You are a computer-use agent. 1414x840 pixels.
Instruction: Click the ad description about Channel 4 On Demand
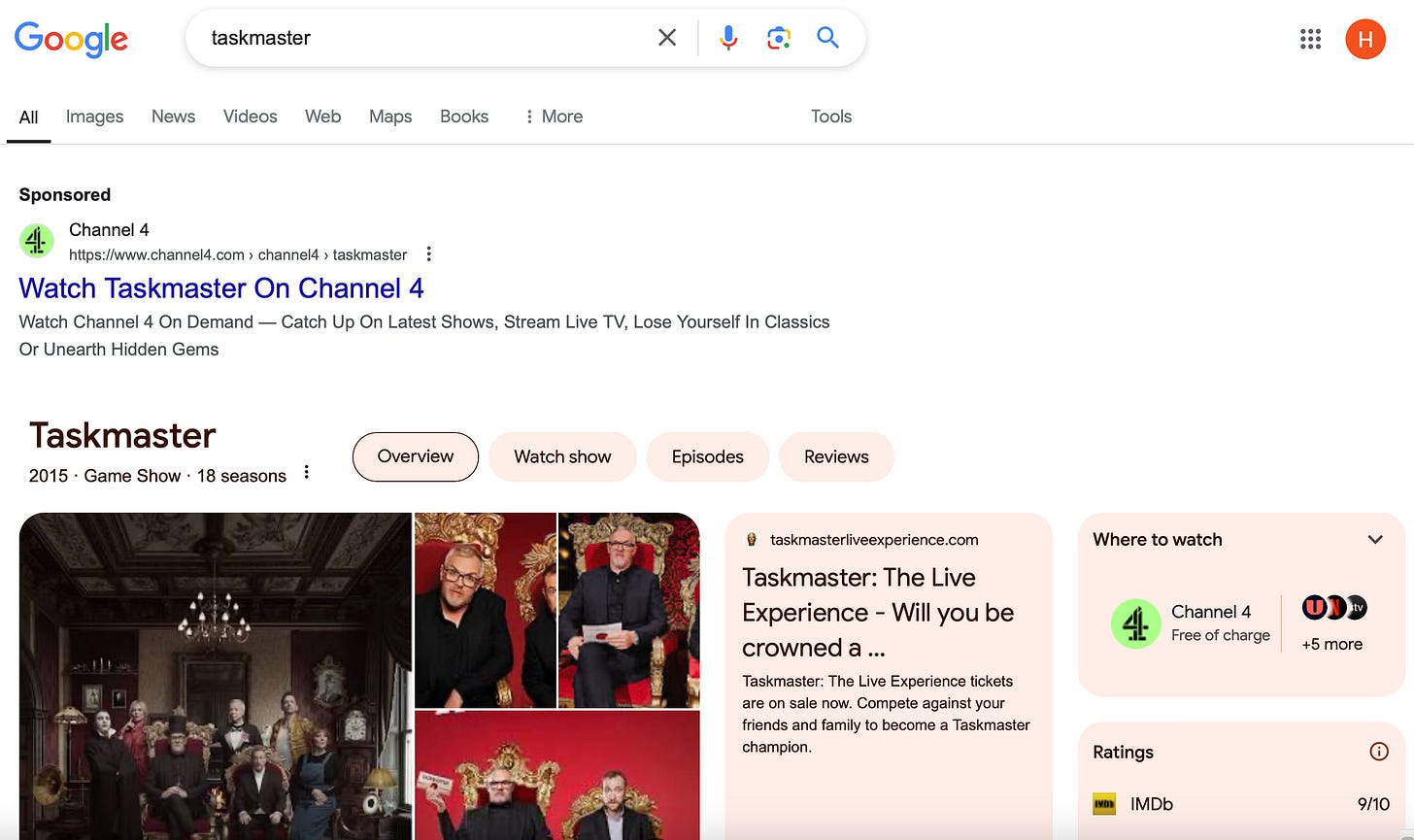[424, 335]
